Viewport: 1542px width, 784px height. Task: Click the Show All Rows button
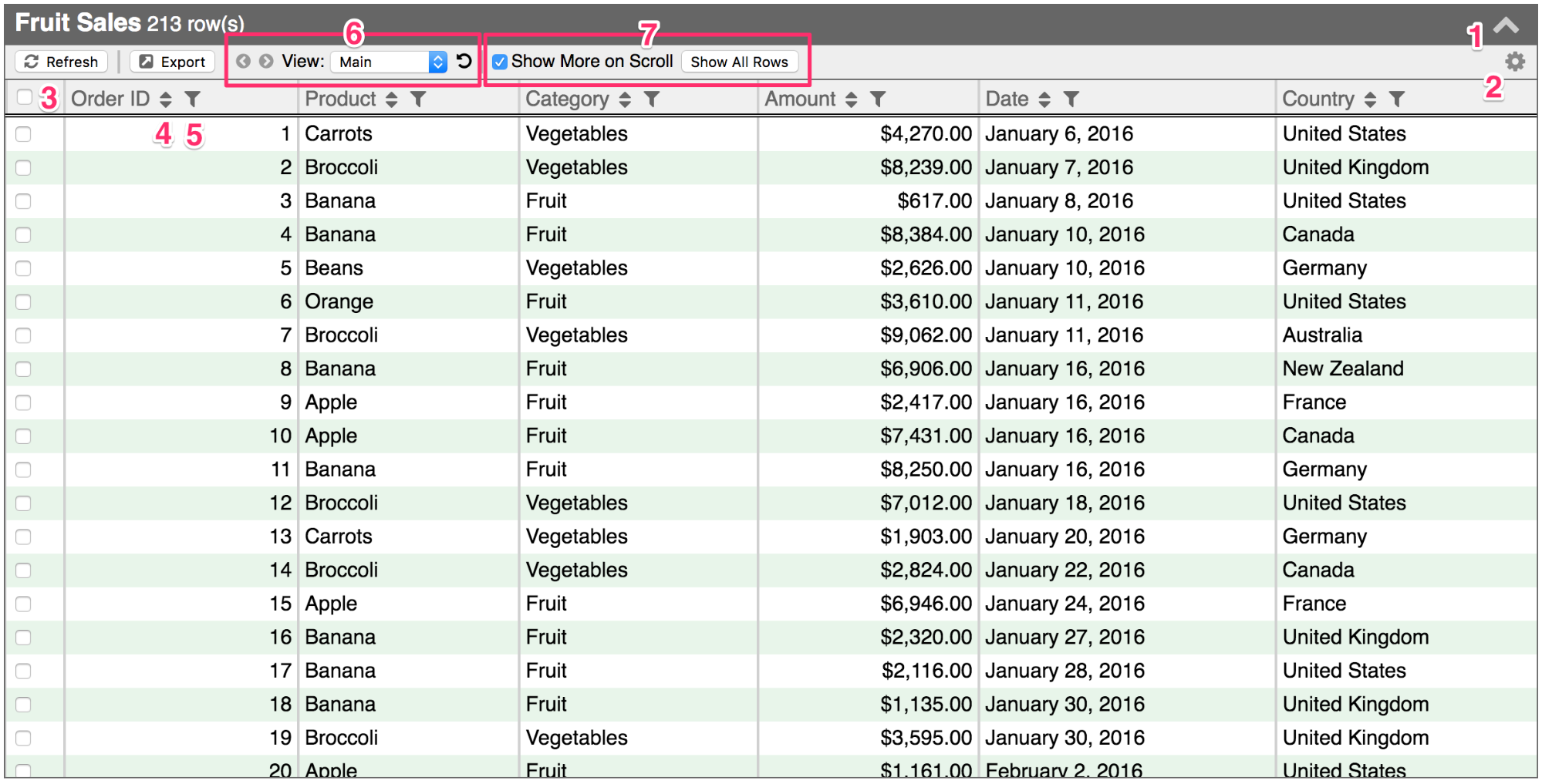click(739, 62)
